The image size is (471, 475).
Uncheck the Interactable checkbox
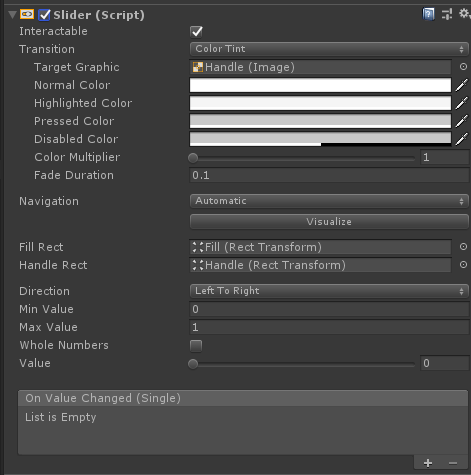pos(196,32)
